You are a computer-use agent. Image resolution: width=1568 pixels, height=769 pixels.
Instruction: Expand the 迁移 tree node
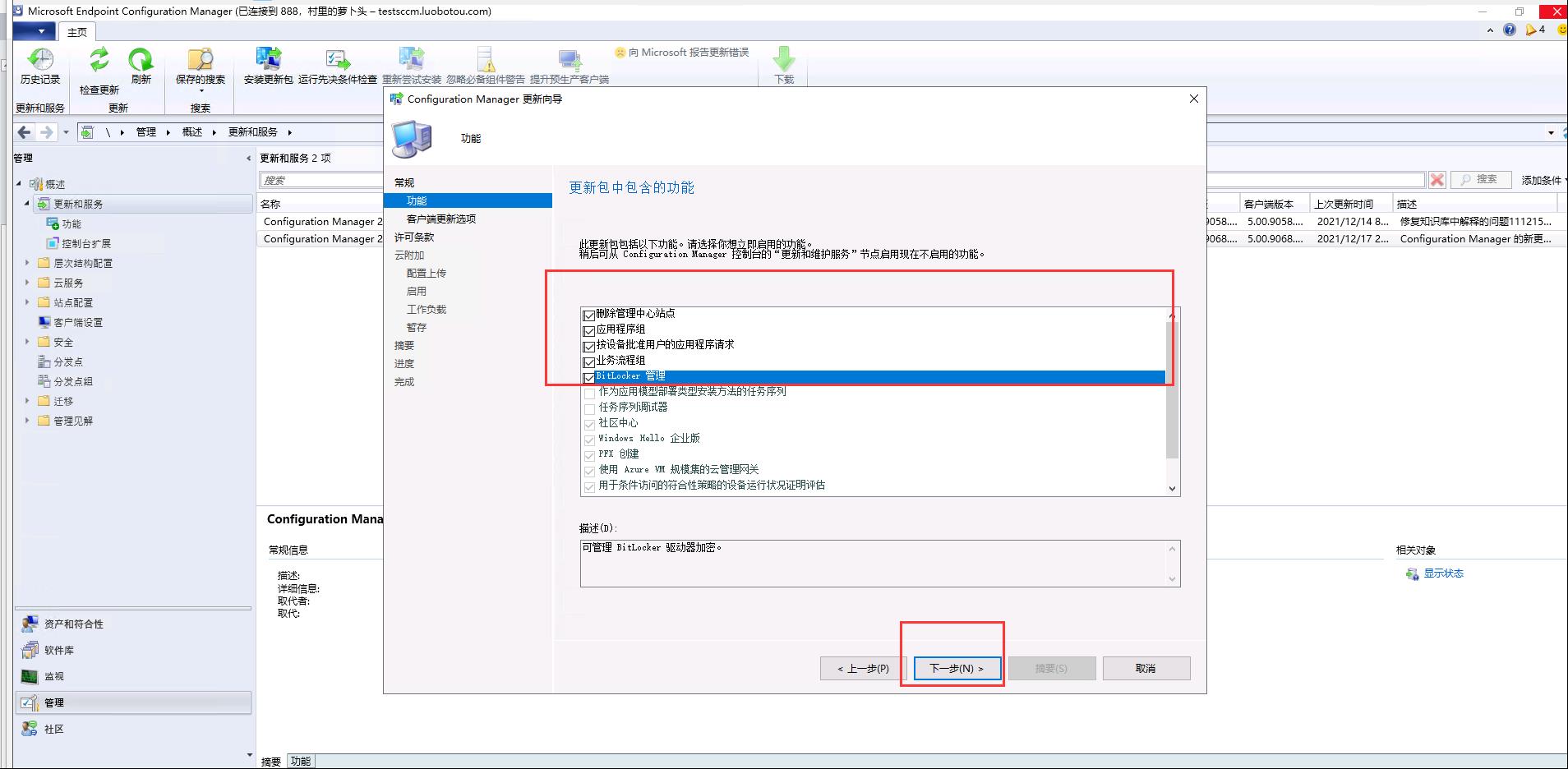coord(27,401)
